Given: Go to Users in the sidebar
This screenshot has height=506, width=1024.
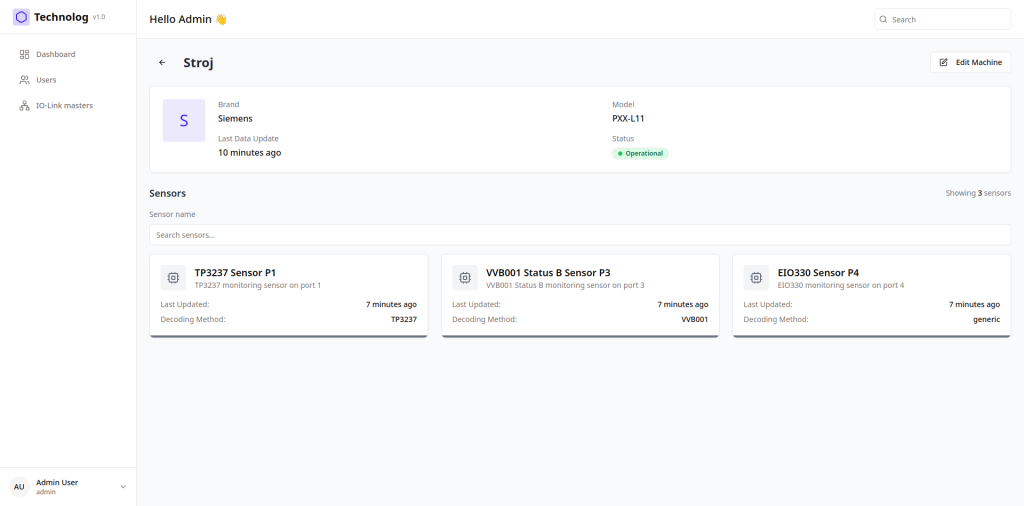Looking at the screenshot, I should click(46, 80).
